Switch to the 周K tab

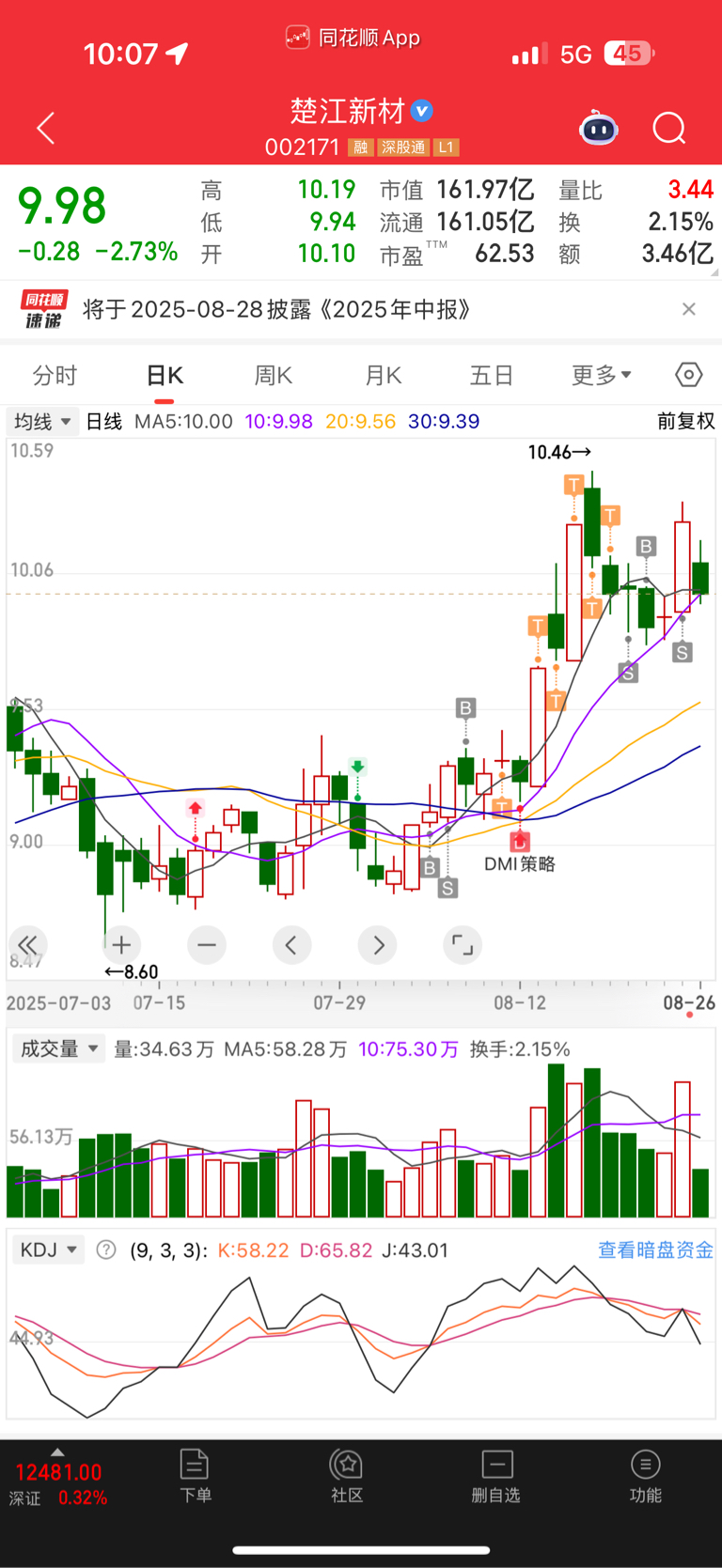tap(274, 375)
